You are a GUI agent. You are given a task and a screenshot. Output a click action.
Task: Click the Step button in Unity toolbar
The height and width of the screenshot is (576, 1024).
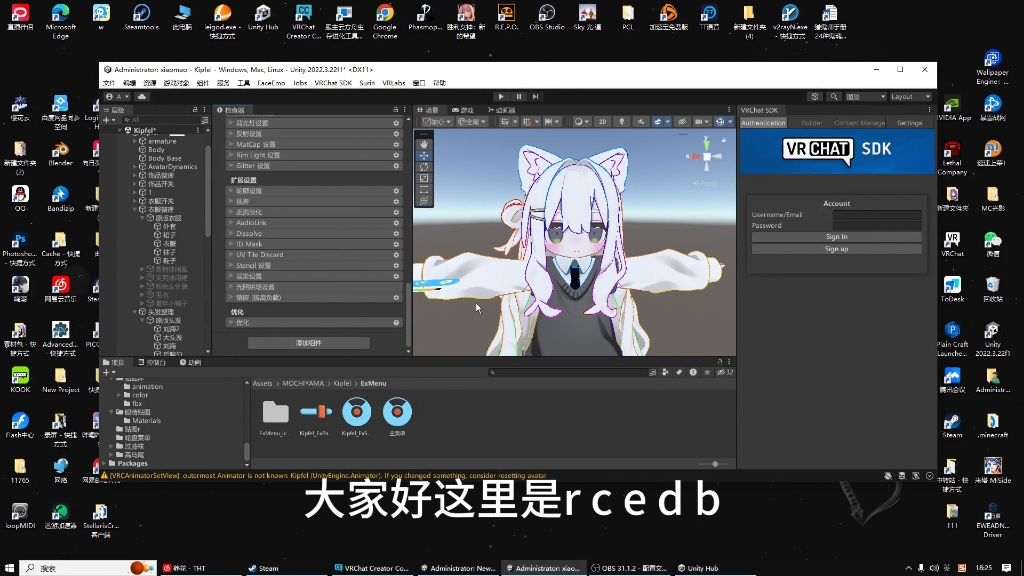tap(536, 97)
